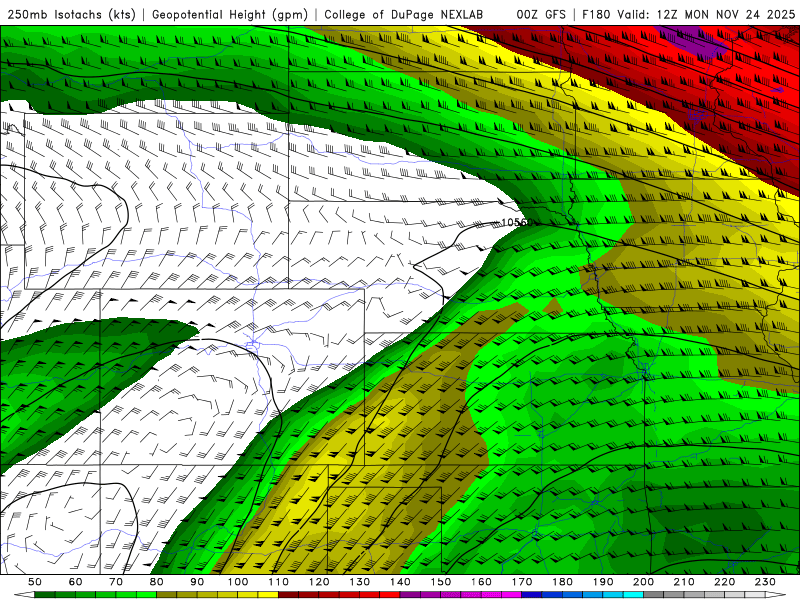This screenshot has width=800, height=600.
Task: Click the '100' colorbar scale label
Action: tap(238, 582)
